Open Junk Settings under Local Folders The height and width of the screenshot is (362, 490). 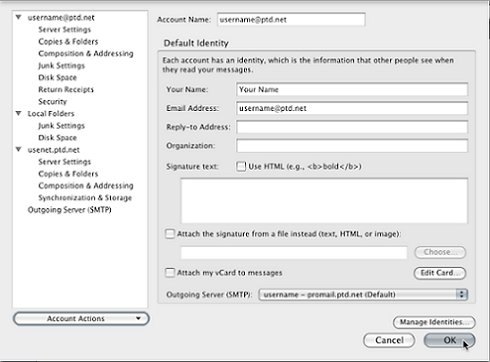click(x=61, y=126)
